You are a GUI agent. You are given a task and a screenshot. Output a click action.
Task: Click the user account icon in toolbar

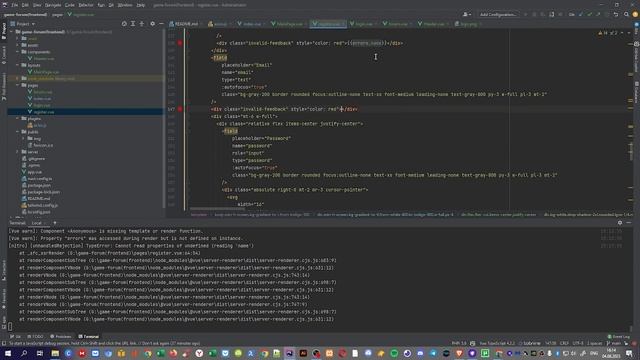tap(467, 15)
